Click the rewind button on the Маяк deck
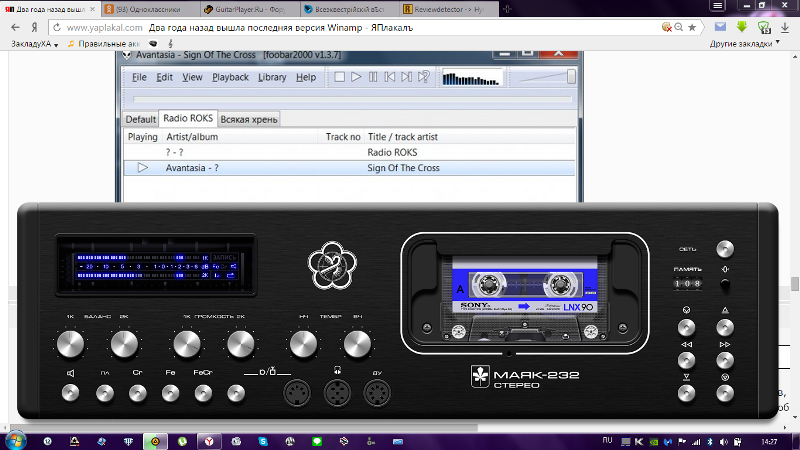 (686, 361)
